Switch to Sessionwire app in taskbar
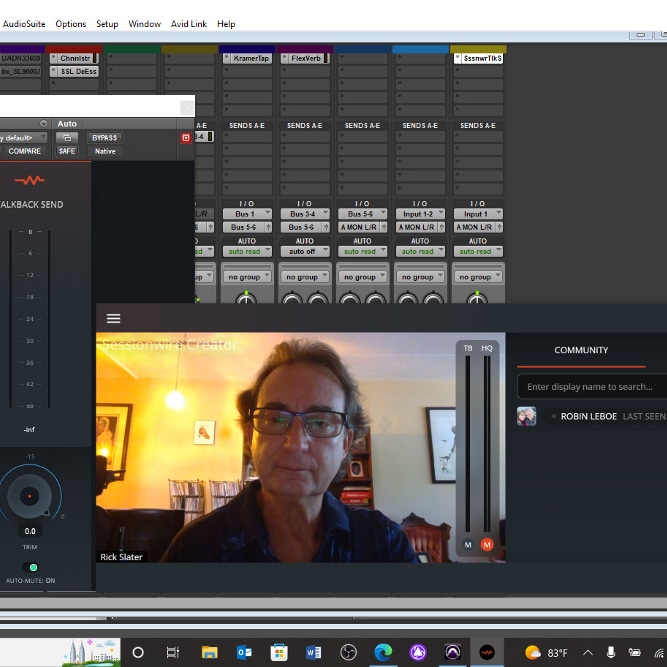Screen dimensions: 667x667 coord(487,652)
